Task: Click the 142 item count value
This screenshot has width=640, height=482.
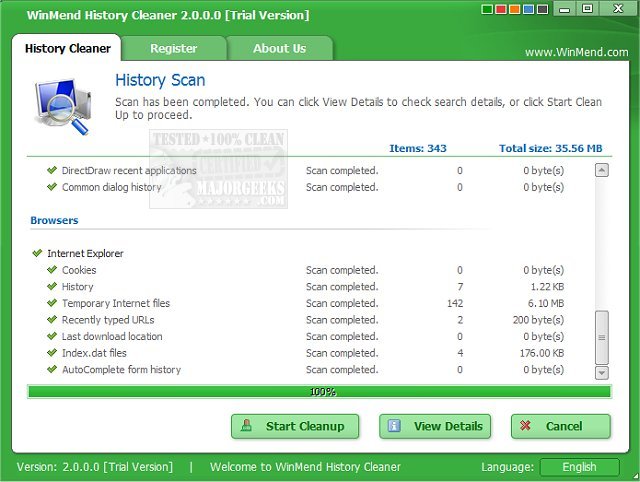Action: pos(455,303)
